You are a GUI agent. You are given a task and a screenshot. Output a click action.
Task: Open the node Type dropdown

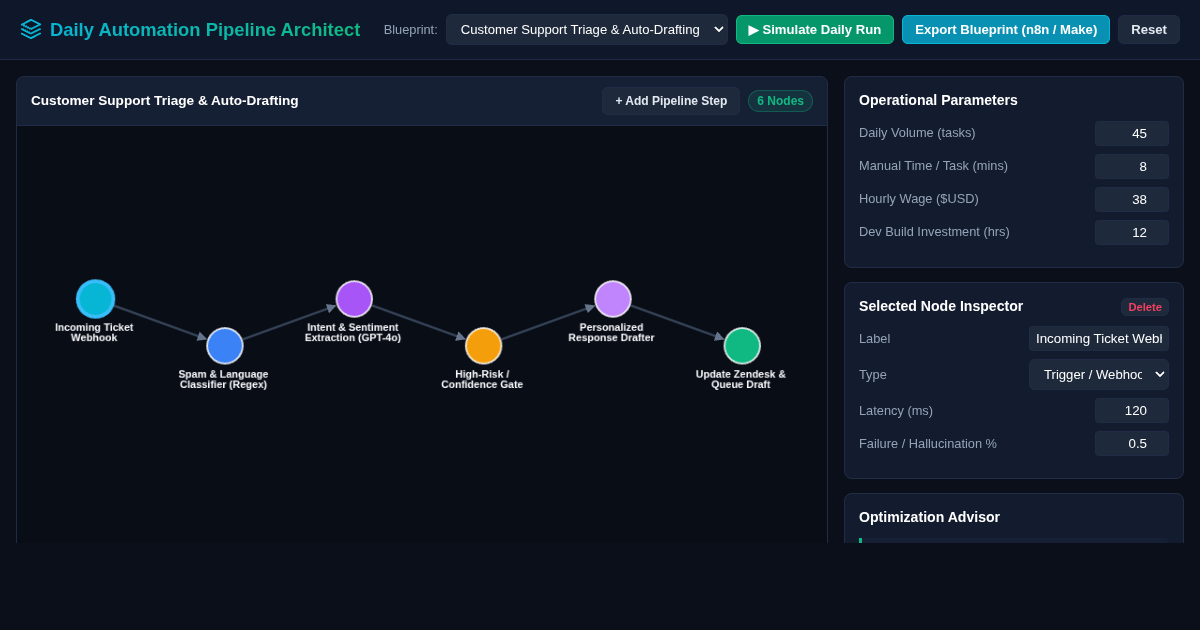[1099, 374]
